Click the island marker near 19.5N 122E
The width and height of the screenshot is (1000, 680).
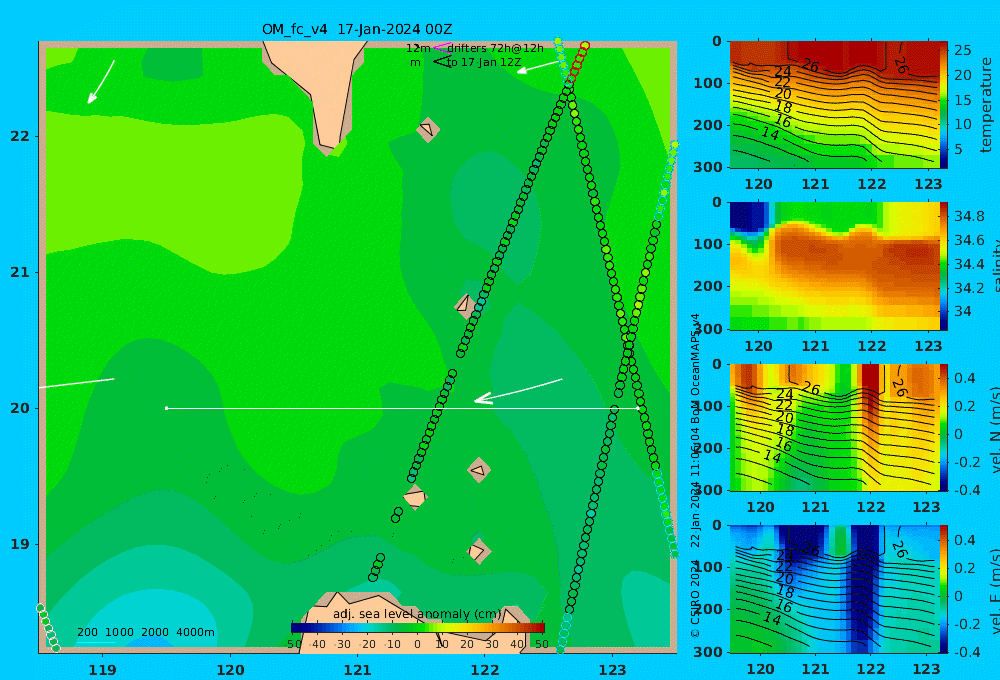pos(479,470)
